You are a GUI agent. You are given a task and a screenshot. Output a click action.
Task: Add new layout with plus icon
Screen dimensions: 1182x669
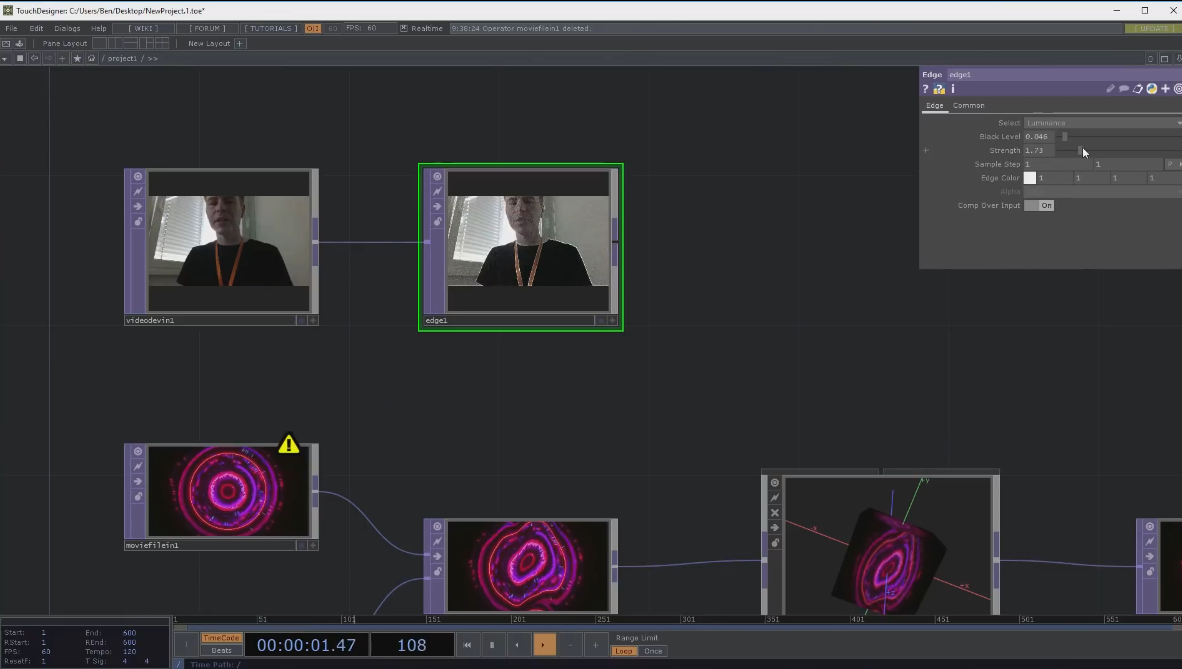pos(240,44)
